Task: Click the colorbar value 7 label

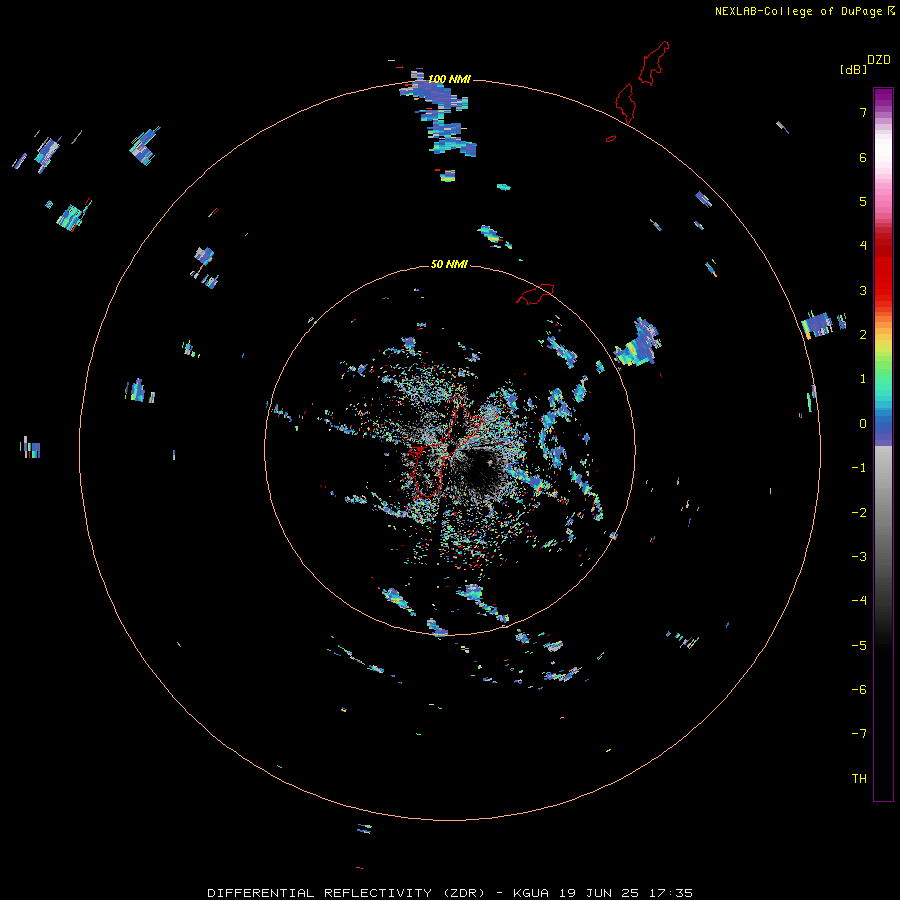Action: pyautogui.click(x=863, y=112)
